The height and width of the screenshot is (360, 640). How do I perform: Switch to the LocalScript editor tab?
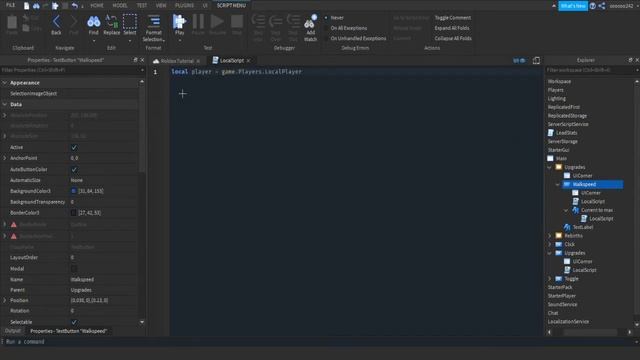231,60
